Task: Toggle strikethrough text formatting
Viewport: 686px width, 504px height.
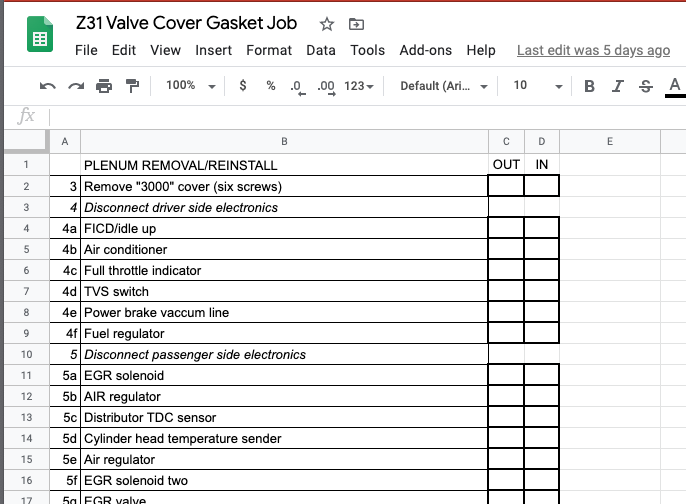Action: (646, 87)
